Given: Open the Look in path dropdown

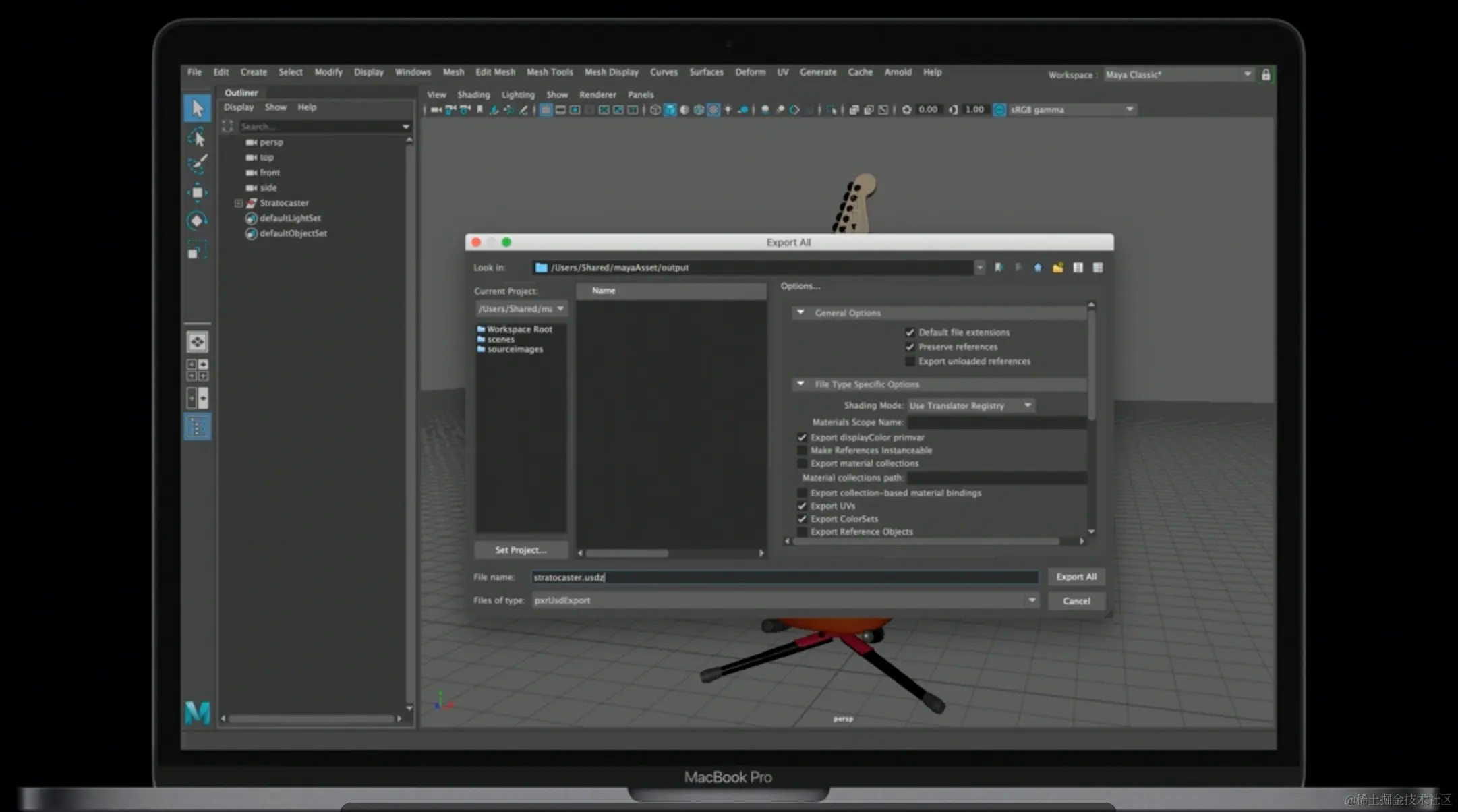Looking at the screenshot, I should pos(979,268).
